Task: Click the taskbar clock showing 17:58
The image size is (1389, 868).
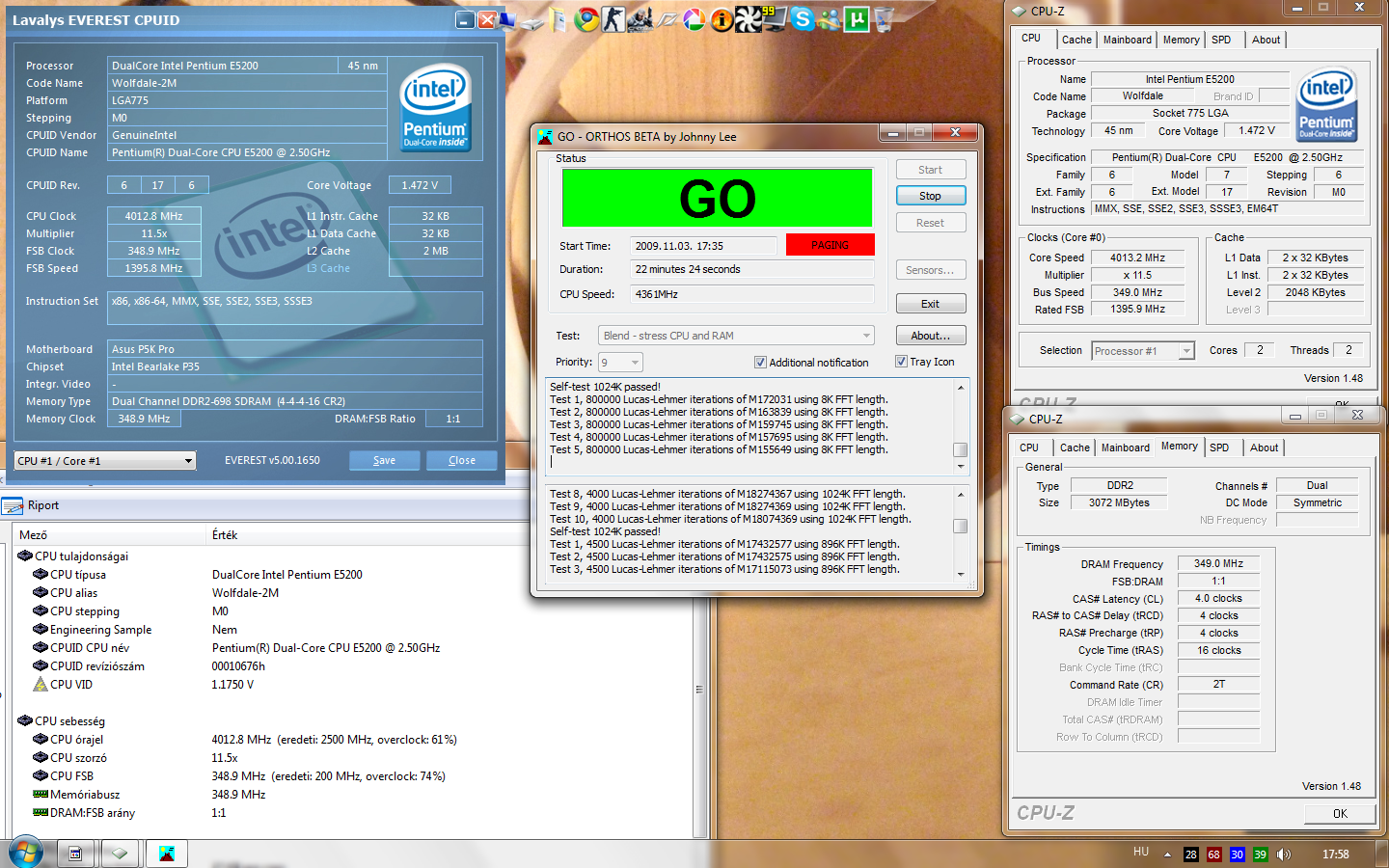Action: (x=1336, y=854)
